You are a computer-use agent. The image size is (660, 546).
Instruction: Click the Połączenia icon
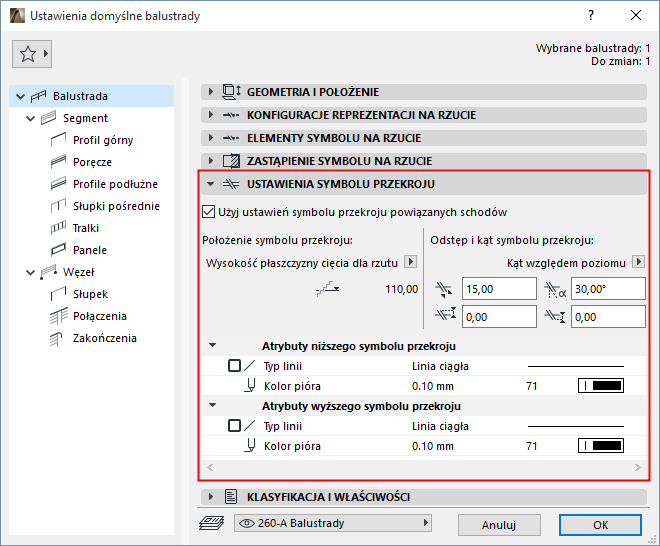[59, 316]
